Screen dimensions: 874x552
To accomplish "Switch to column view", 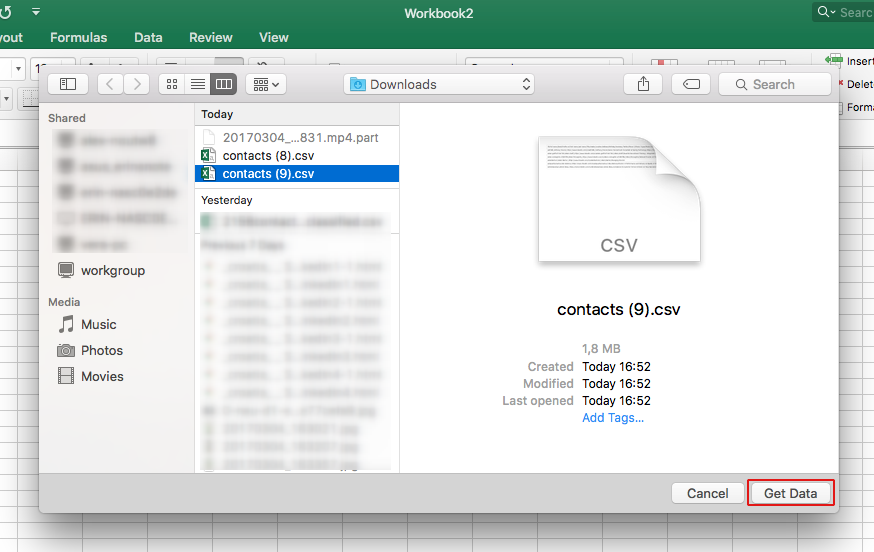I will 224,84.
